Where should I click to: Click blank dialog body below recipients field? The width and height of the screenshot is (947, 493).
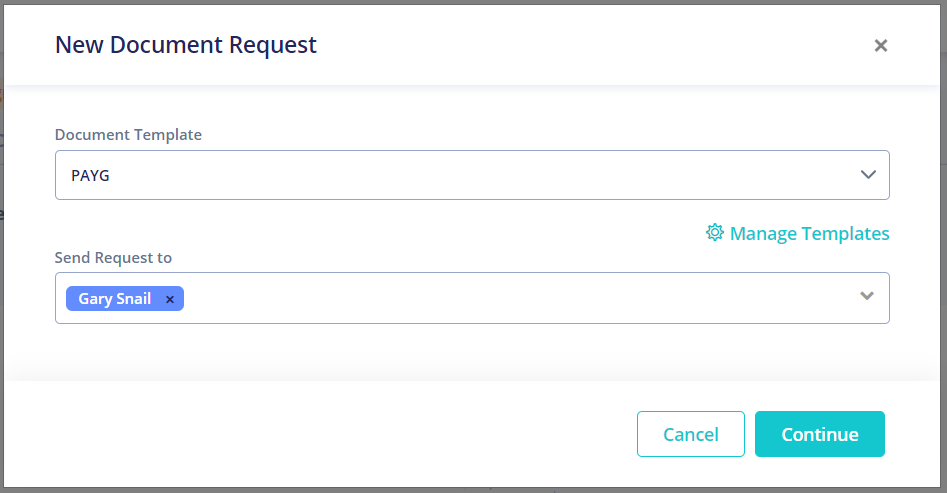coord(472,352)
